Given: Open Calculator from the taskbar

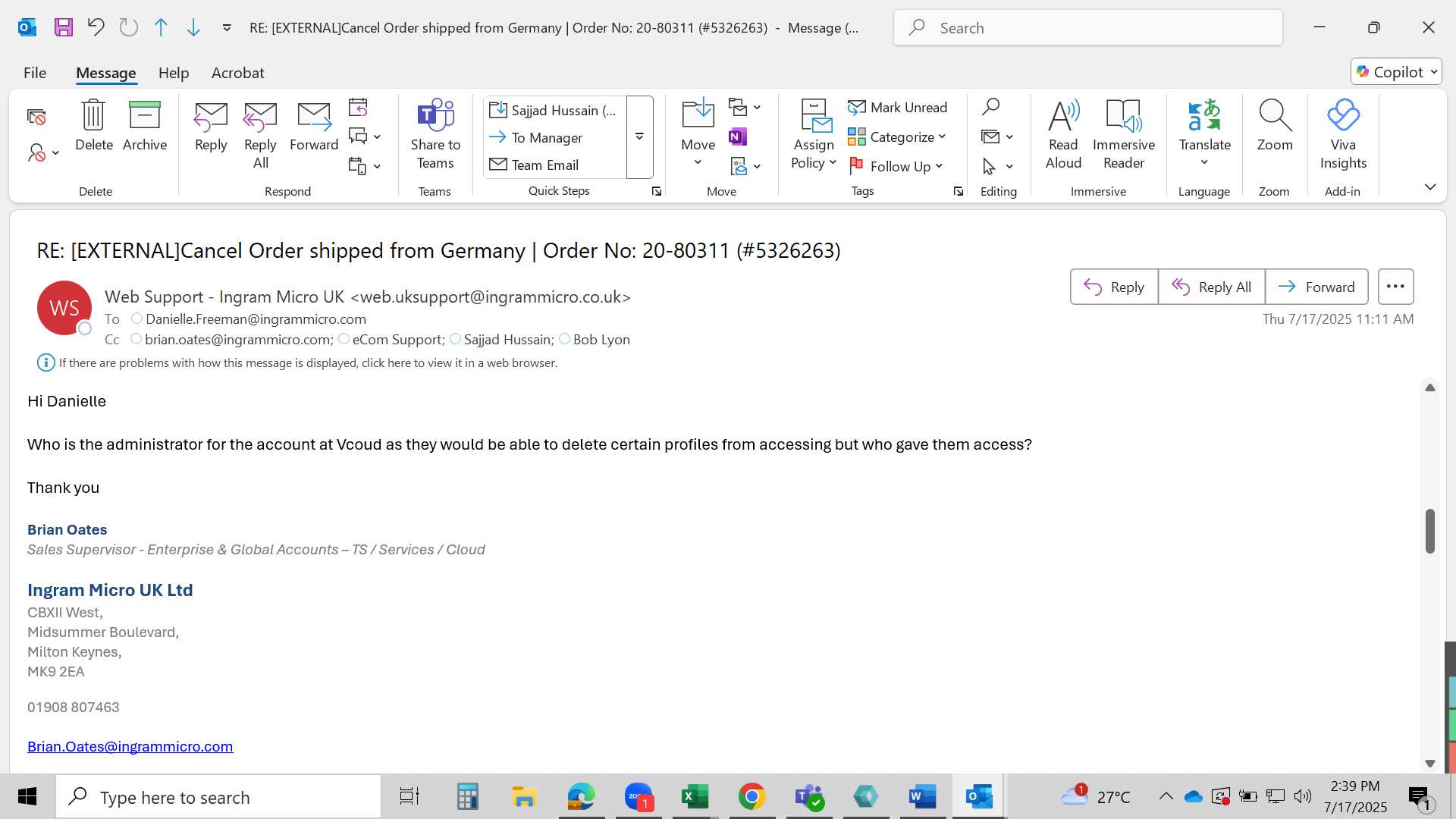Looking at the screenshot, I should [467, 796].
